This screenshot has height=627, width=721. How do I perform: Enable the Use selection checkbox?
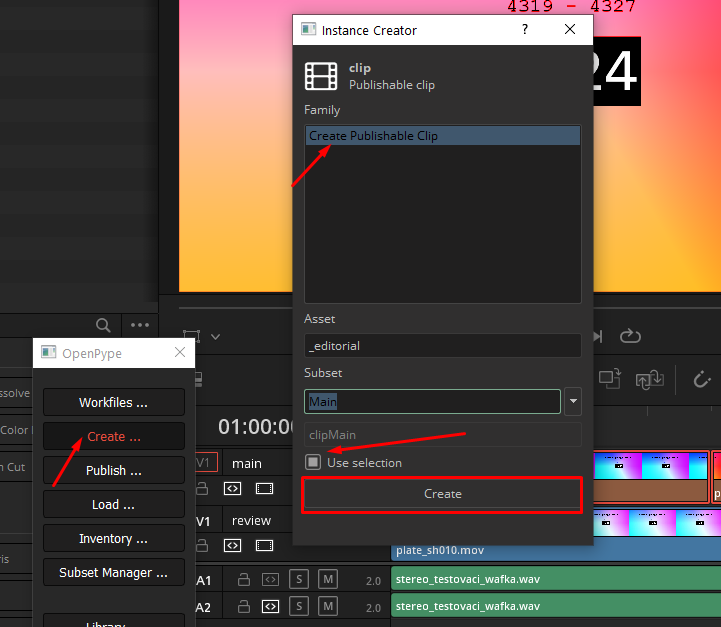pos(313,462)
